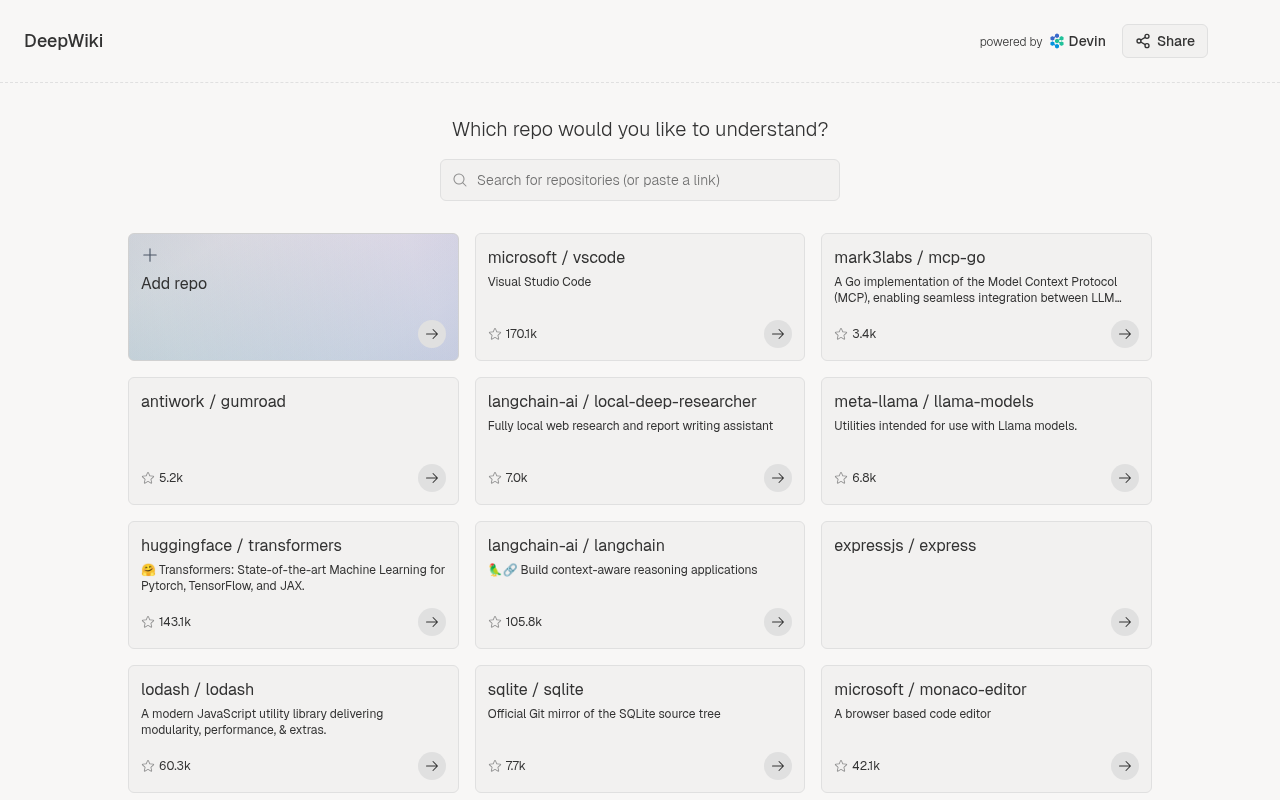This screenshot has width=1280, height=800.
Task: Click the Add repo label
Action: [174, 283]
